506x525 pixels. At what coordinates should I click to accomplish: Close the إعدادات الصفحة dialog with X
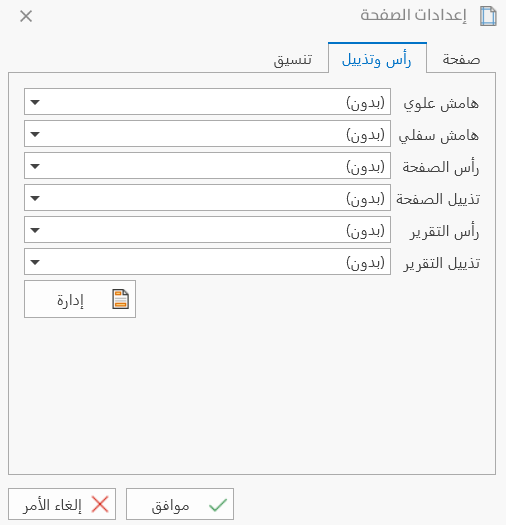coord(26,16)
